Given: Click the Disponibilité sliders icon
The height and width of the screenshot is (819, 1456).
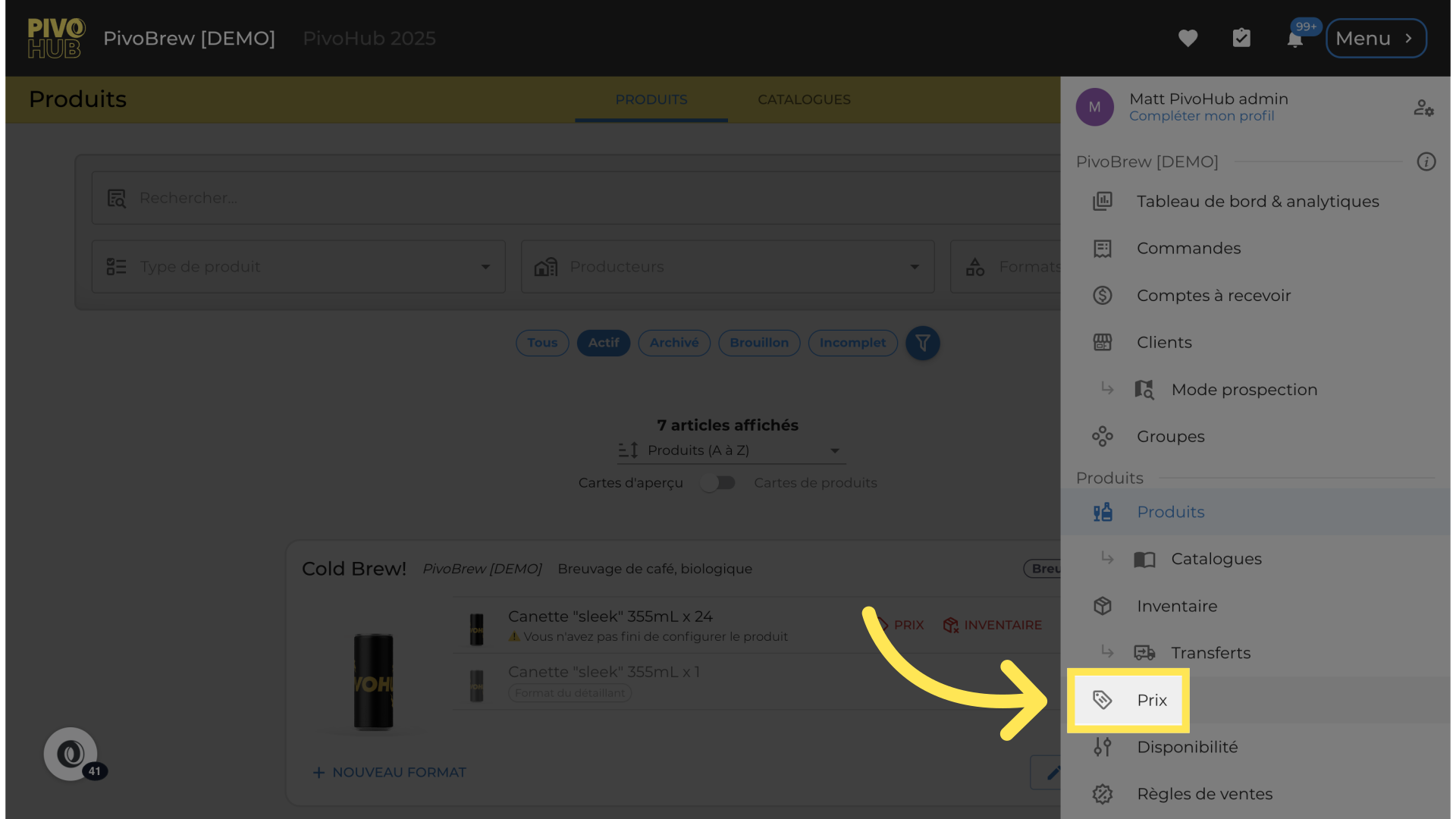Looking at the screenshot, I should tap(1102, 747).
